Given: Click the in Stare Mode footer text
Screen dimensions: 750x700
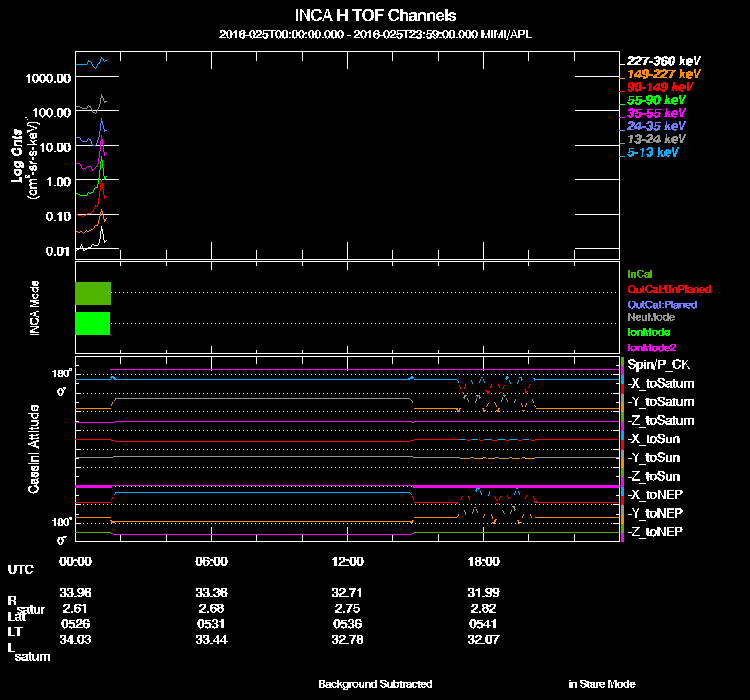Looking at the screenshot, I should pos(601,684).
